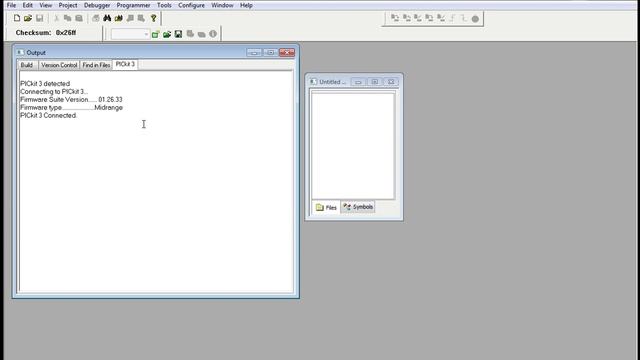Click the yellow question mark Help icon
Screen dimensions: 640x360
point(153,18)
